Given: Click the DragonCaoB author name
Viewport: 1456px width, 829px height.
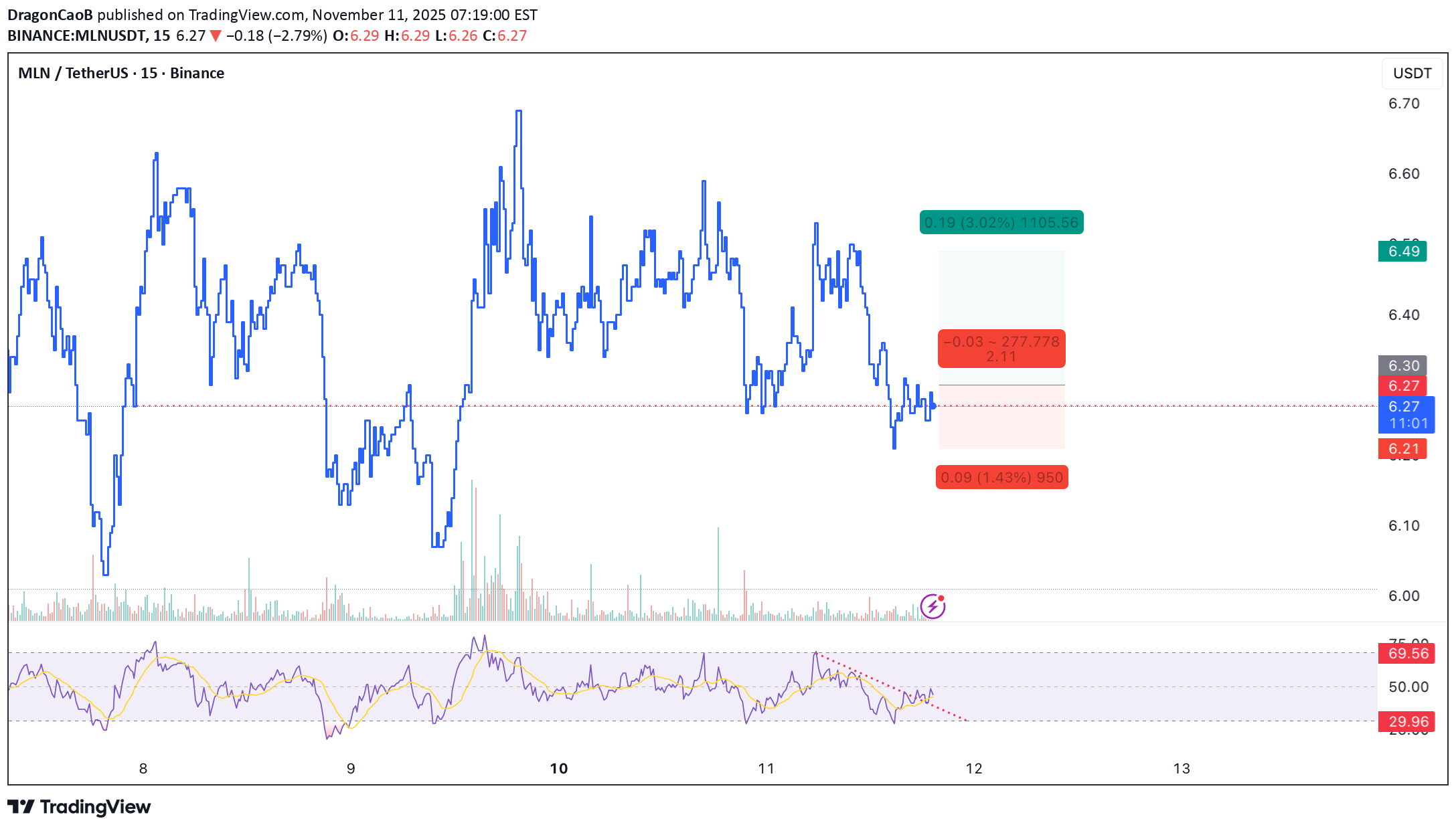Looking at the screenshot, I should (x=50, y=15).
